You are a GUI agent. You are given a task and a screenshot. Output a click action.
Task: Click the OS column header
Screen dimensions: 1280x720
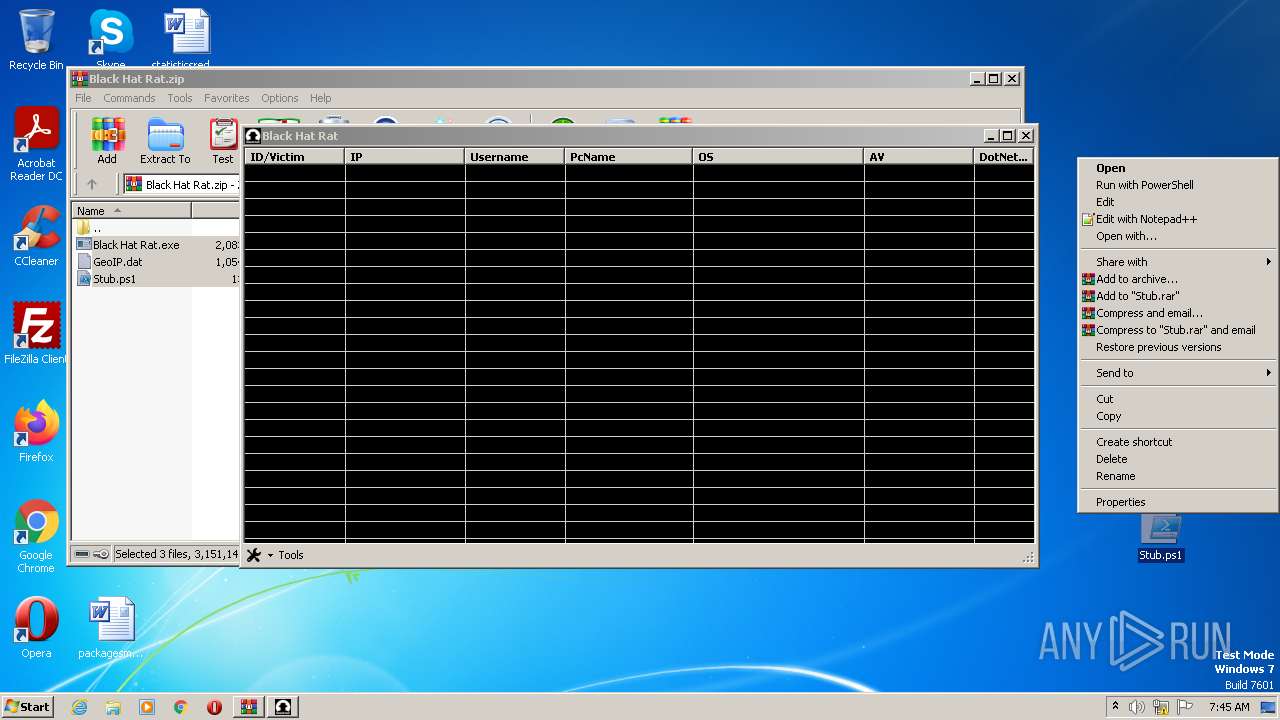click(x=778, y=157)
